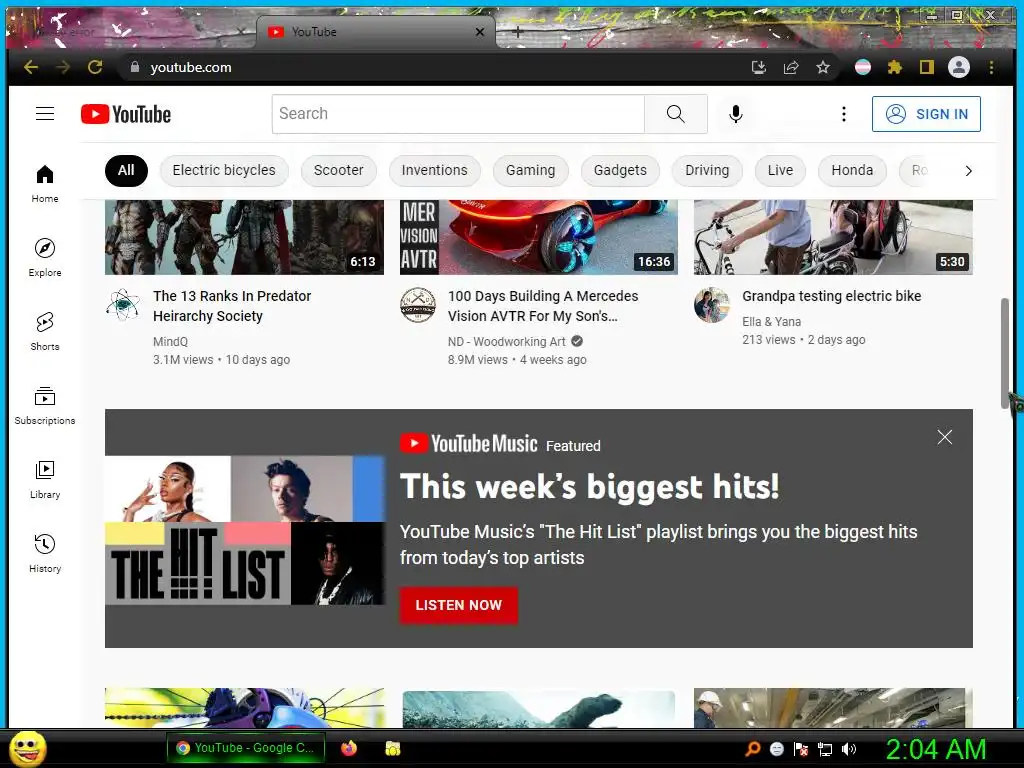Screen dimensions: 1024x768
Task: Open Chrome extensions puzzle icon
Action: 895,67
